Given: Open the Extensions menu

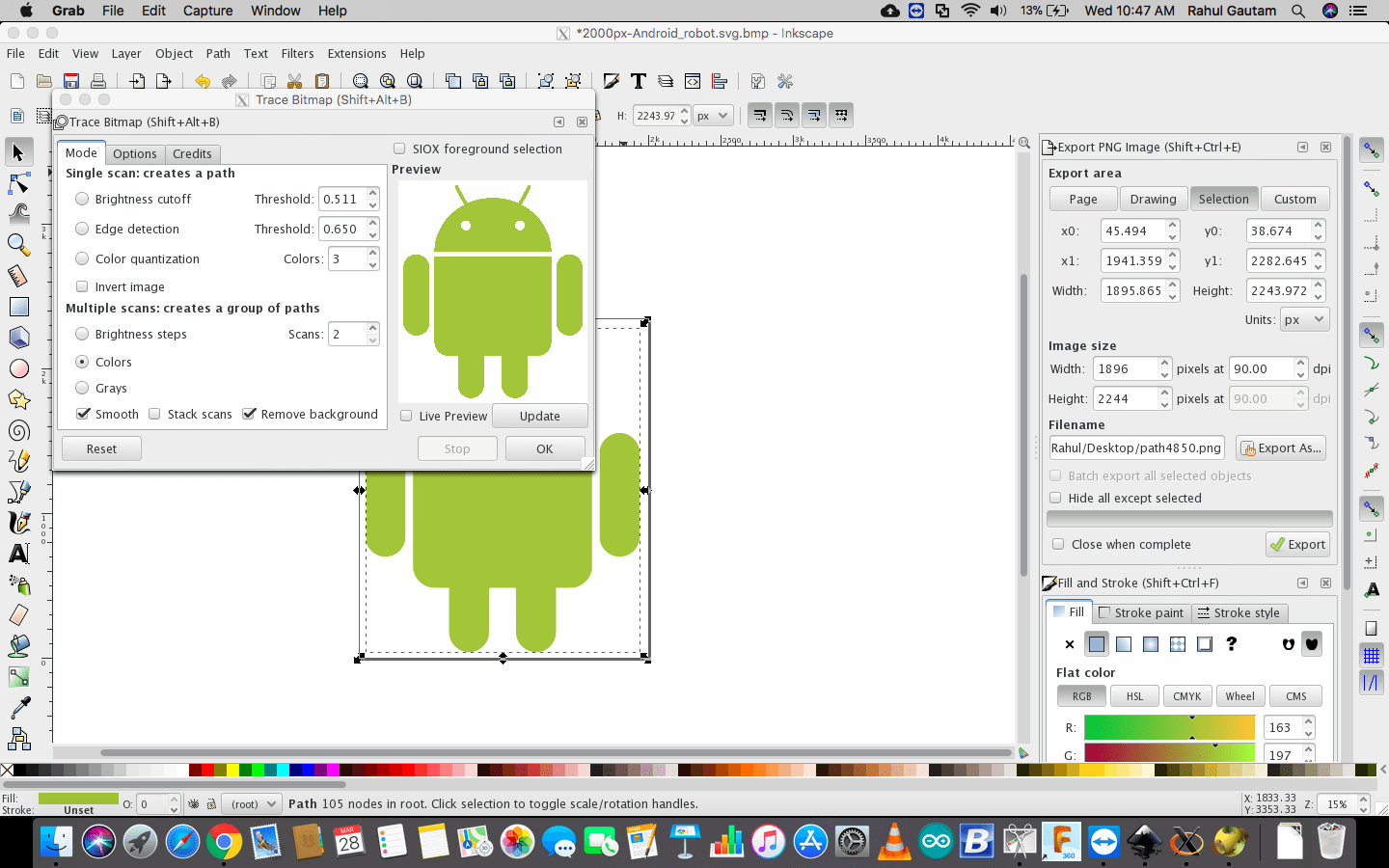Looking at the screenshot, I should pos(357,54).
